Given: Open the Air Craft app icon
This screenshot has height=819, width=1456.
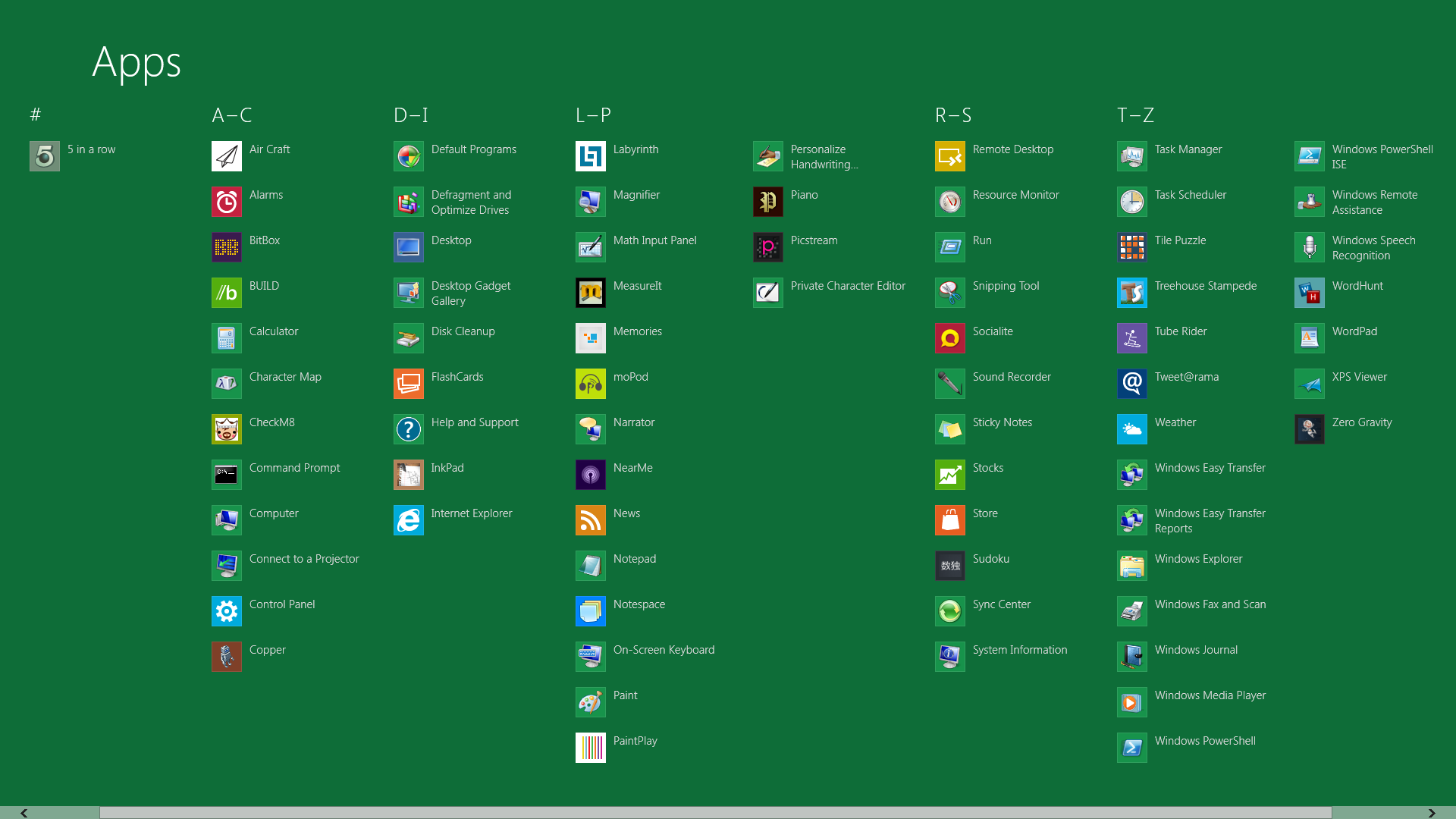Looking at the screenshot, I should tap(226, 156).
